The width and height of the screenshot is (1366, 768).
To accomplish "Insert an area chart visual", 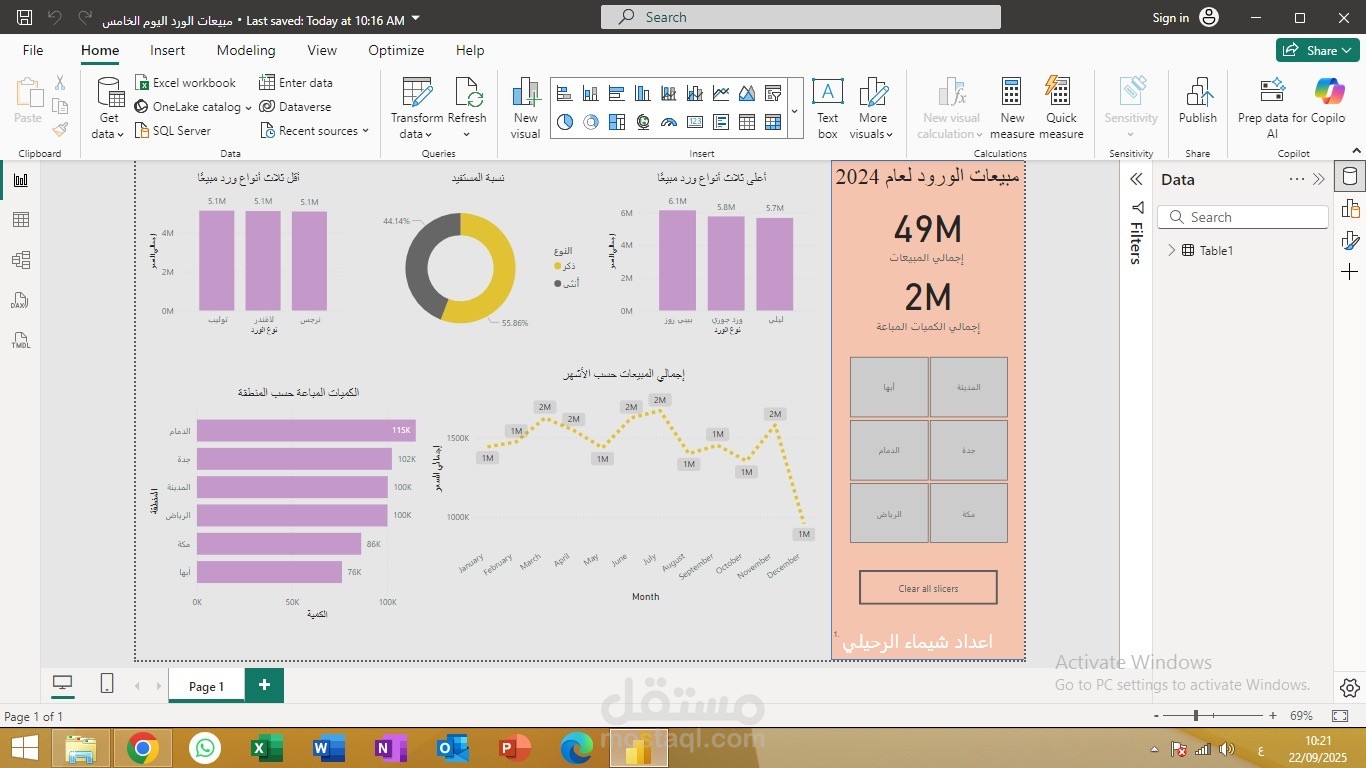I will coord(747,93).
